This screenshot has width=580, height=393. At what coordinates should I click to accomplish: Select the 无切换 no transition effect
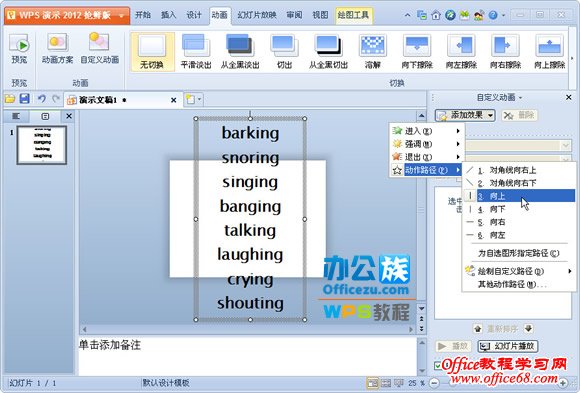pyautogui.click(x=152, y=52)
